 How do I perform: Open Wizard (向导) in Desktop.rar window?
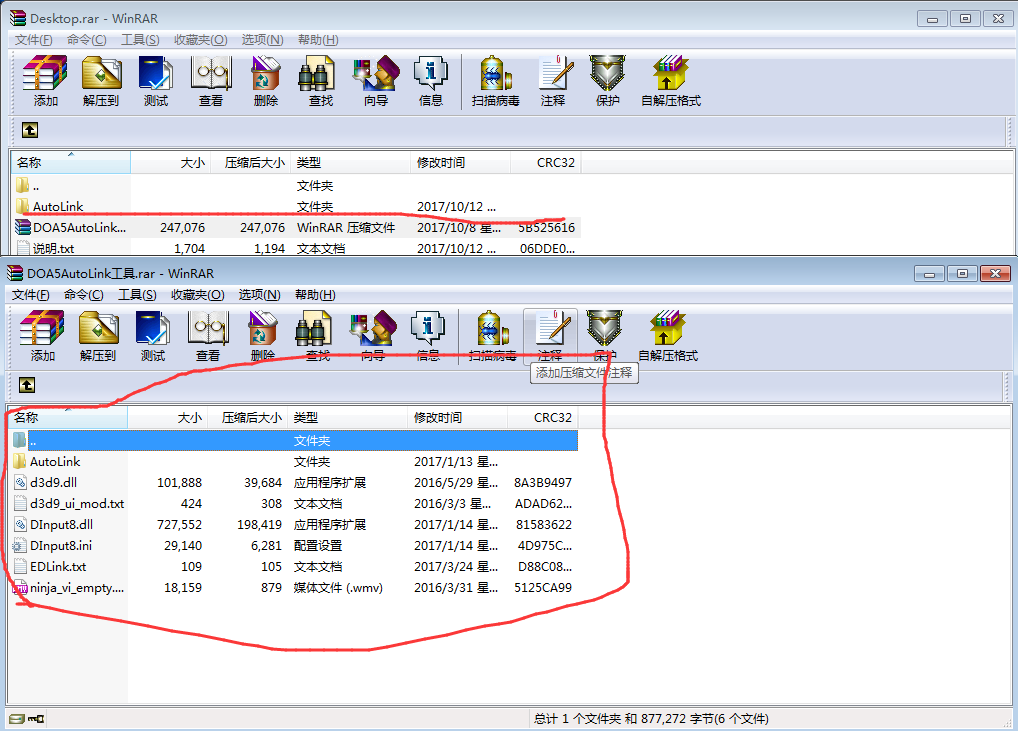[376, 81]
